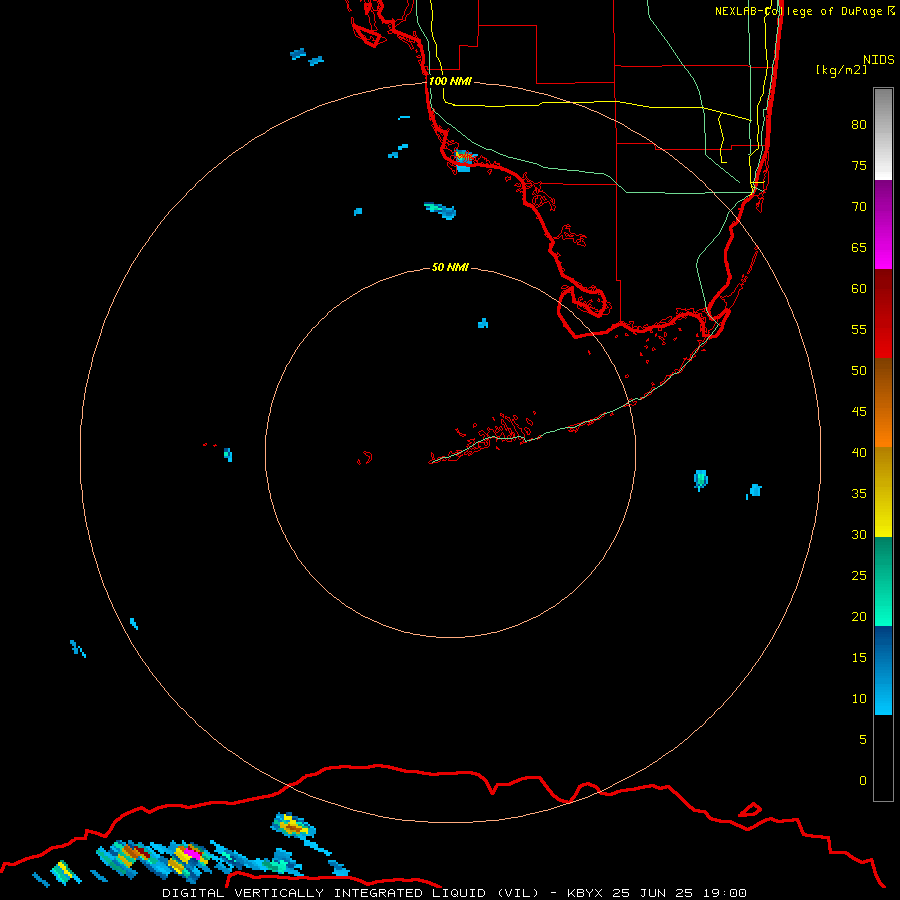The width and height of the screenshot is (900, 900).
Task: Click the 0 value on the color scale
Action: pyautogui.click(x=863, y=781)
